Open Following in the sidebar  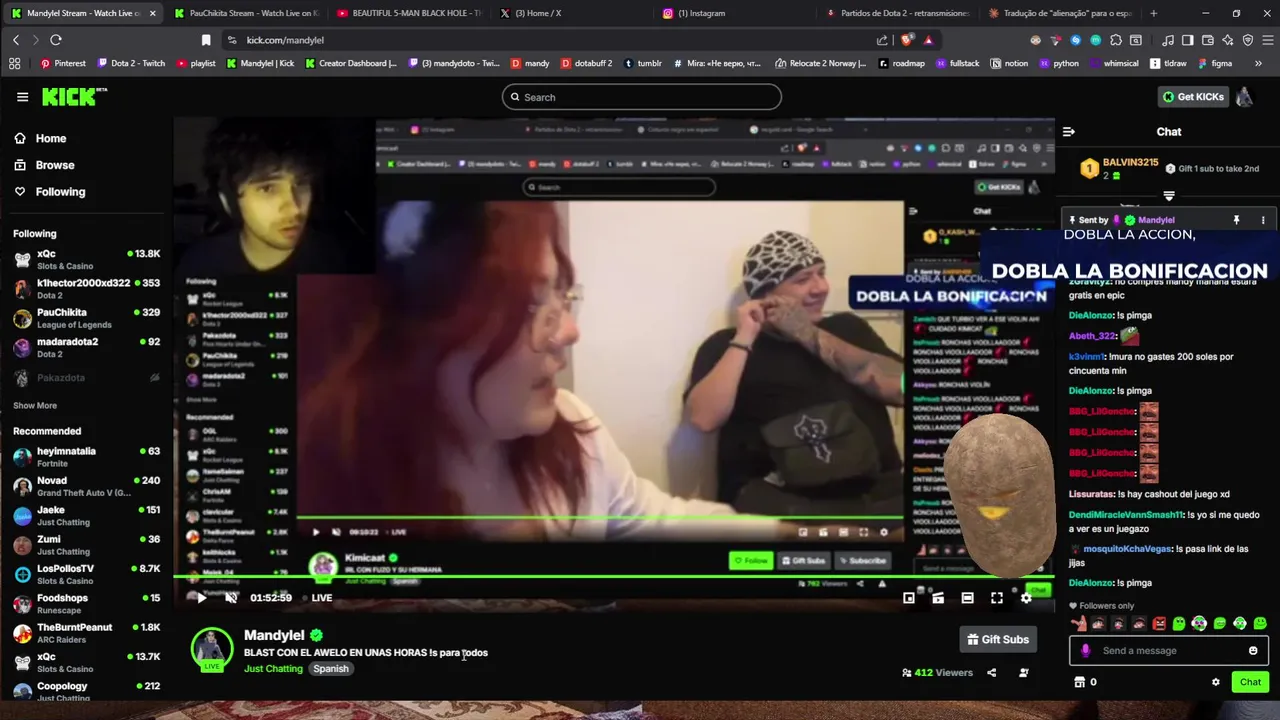(x=49, y=192)
